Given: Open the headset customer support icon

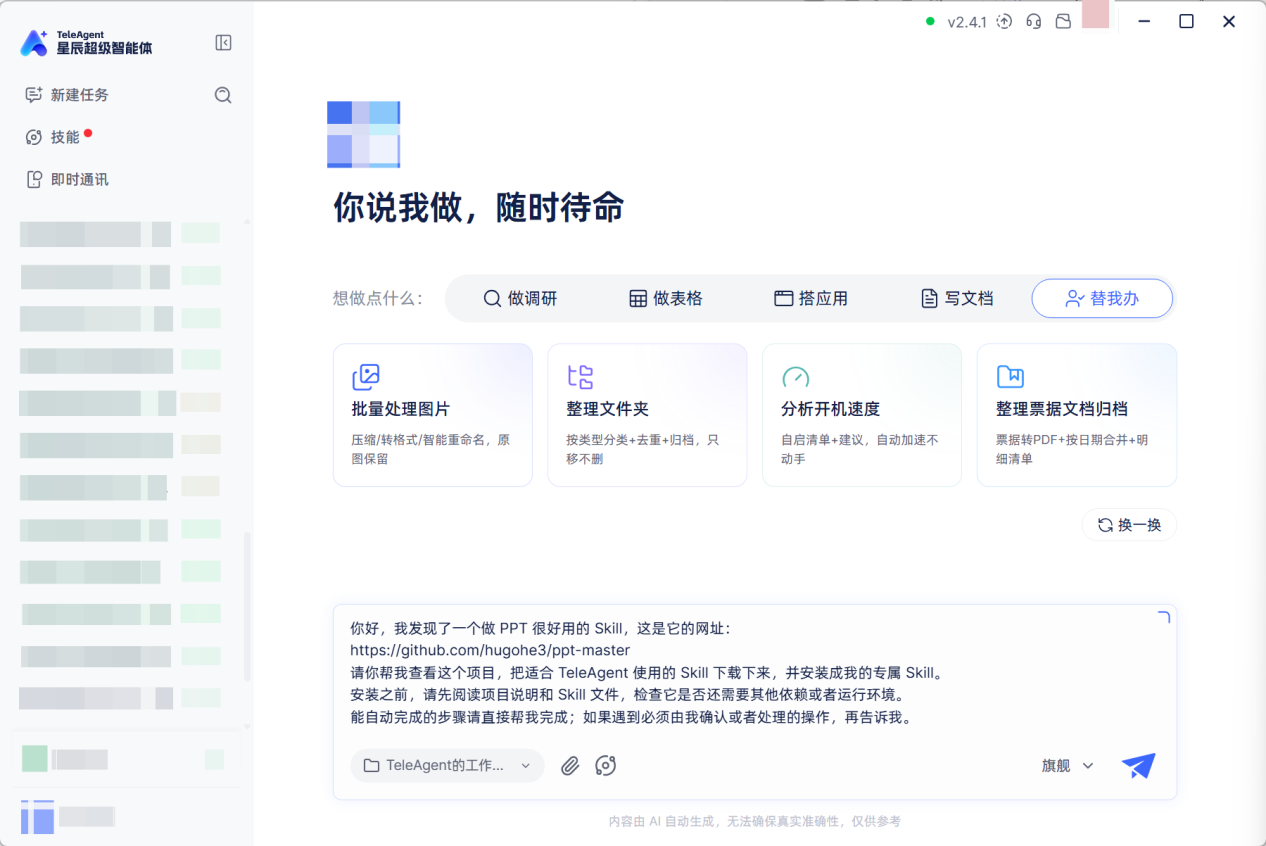Looking at the screenshot, I should click(1035, 21).
